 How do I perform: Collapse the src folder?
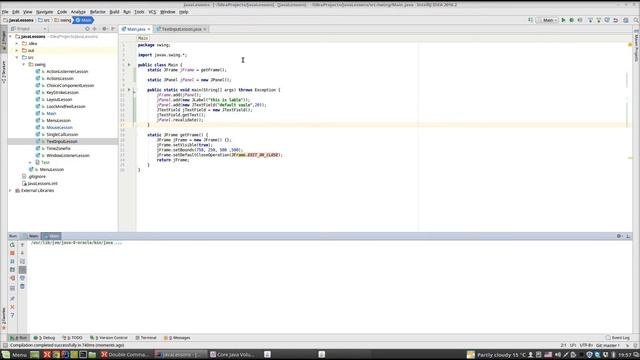pos(17,58)
